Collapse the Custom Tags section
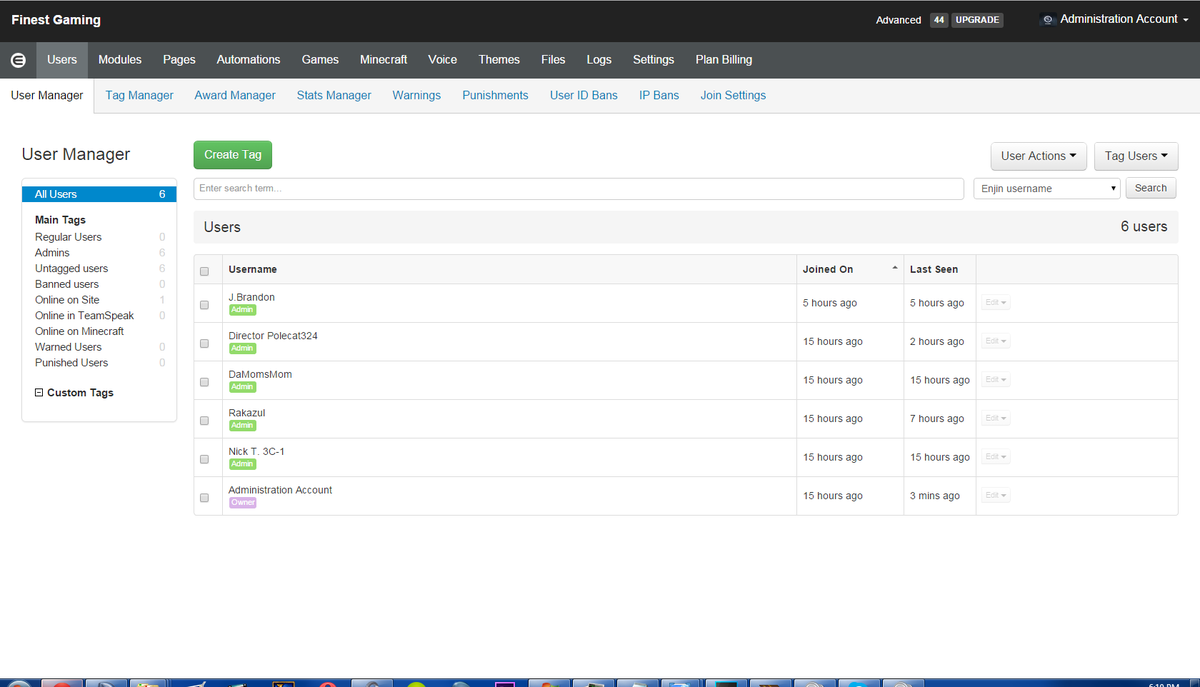1200x687 pixels. pyautogui.click(x=39, y=393)
